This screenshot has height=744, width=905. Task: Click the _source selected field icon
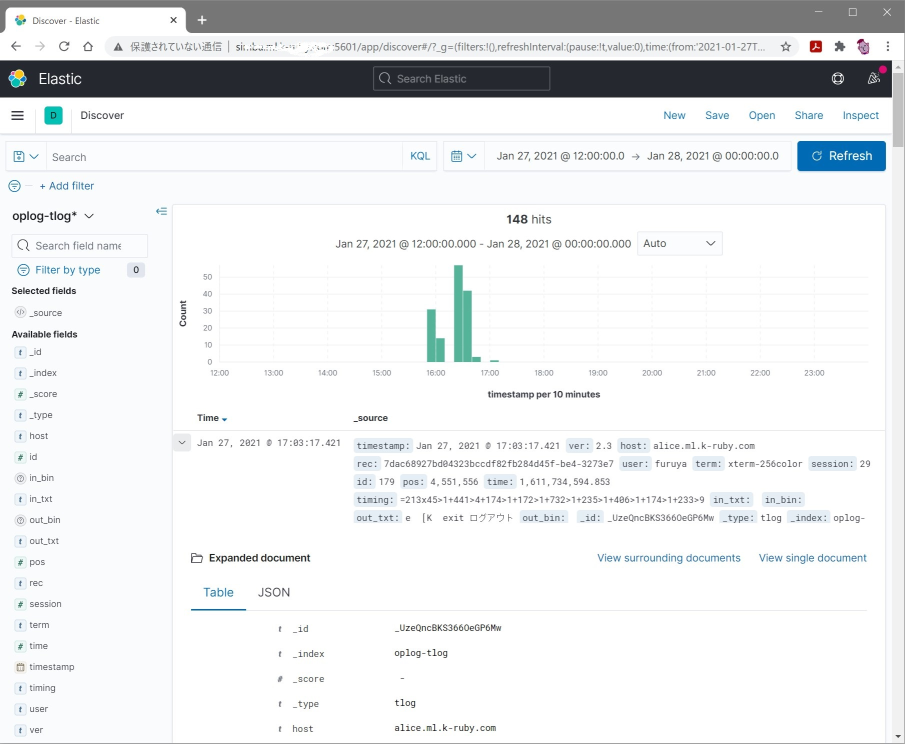(20, 312)
